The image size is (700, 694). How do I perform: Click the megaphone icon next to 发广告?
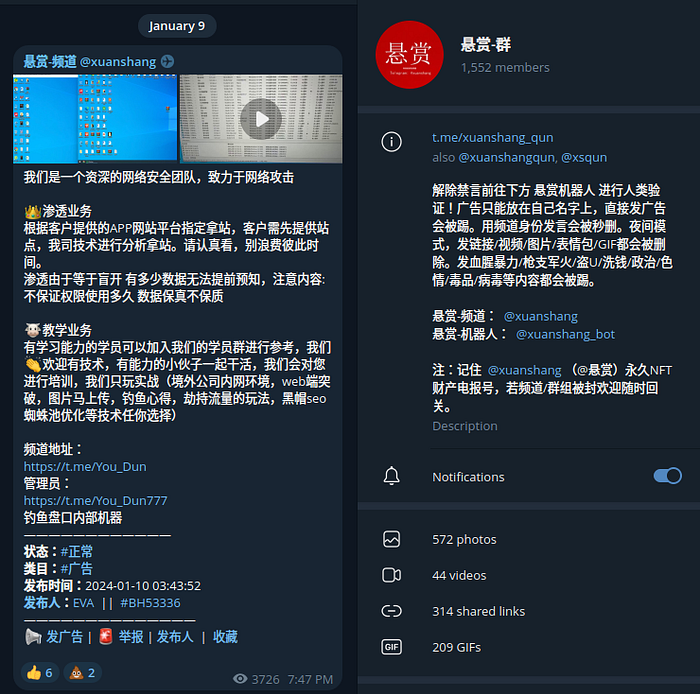(33, 637)
